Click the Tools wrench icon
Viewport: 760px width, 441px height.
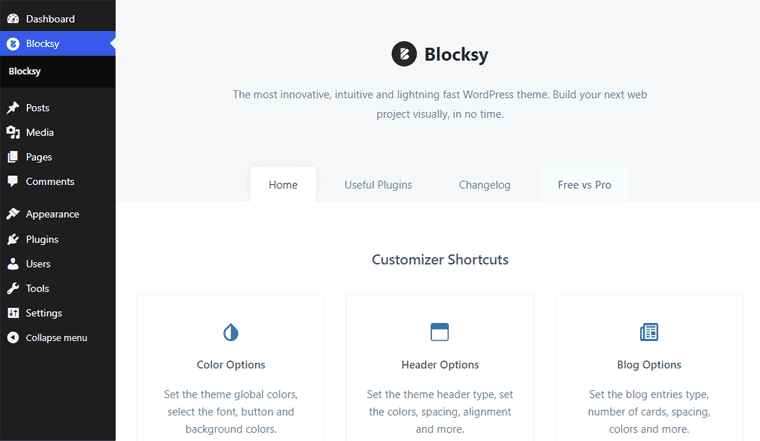13,289
